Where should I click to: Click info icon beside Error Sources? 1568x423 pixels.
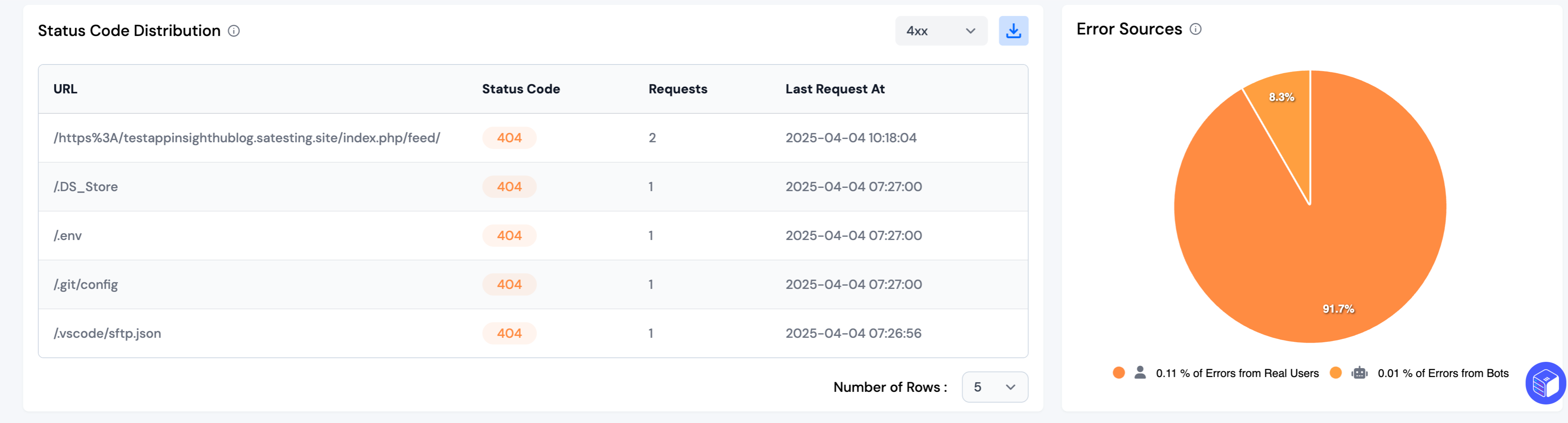tap(1196, 29)
